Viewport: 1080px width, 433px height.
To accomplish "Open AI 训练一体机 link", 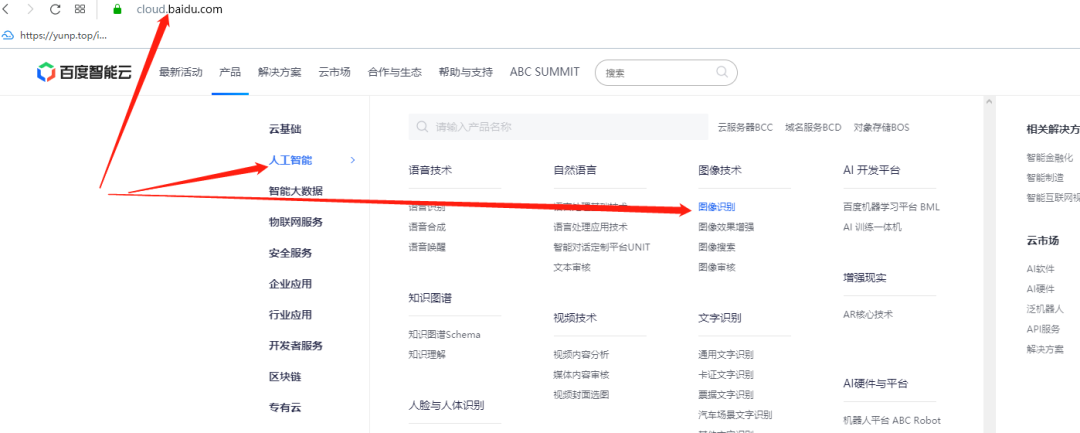I will click(872, 226).
